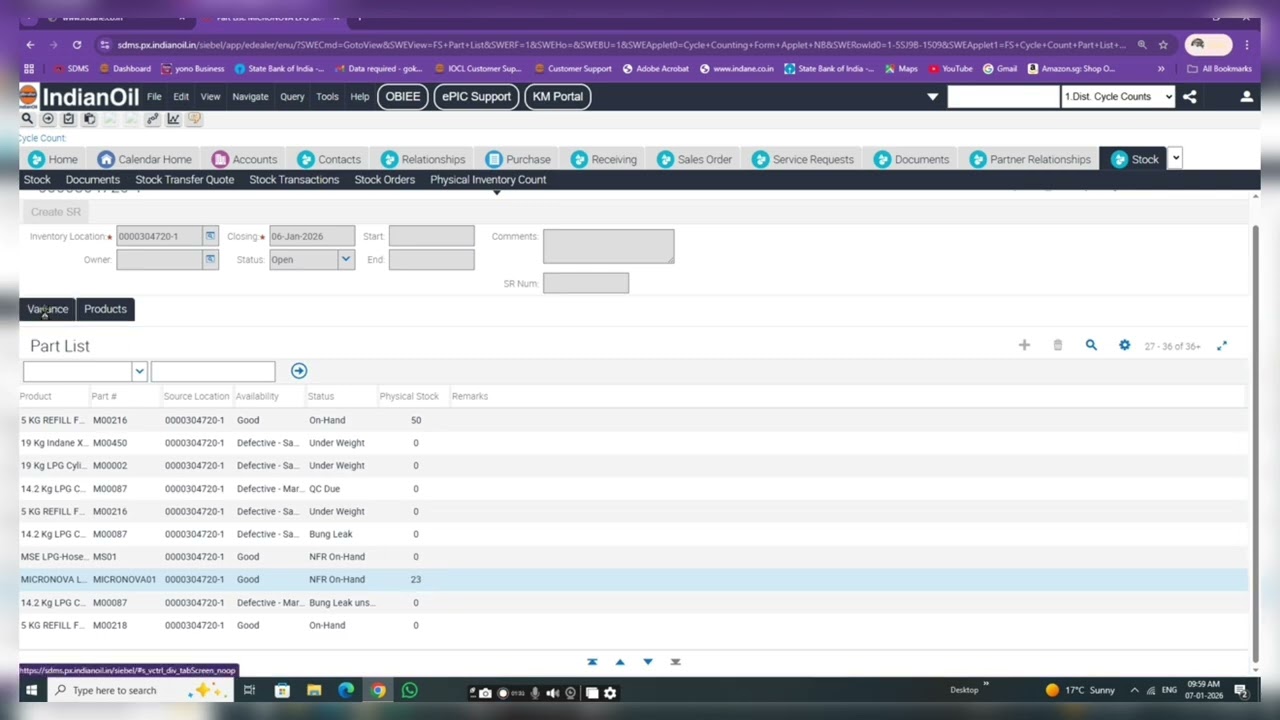Click the Variance tab button
1280x720 pixels.
pyautogui.click(x=48, y=309)
